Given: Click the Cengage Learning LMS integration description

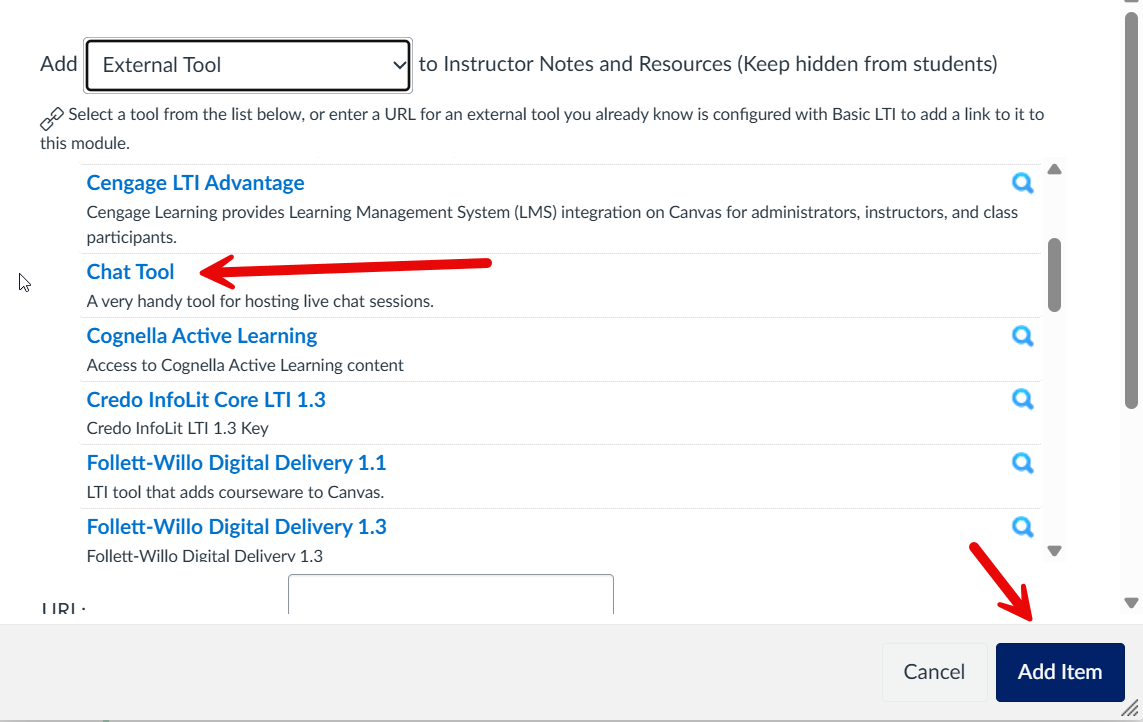Looking at the screenshot, I should (x=553, y=225).
